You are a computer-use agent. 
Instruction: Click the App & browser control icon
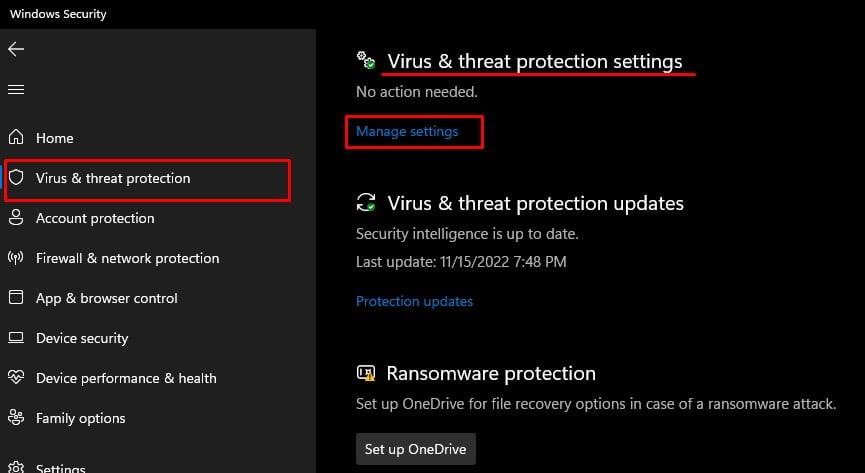16,298
